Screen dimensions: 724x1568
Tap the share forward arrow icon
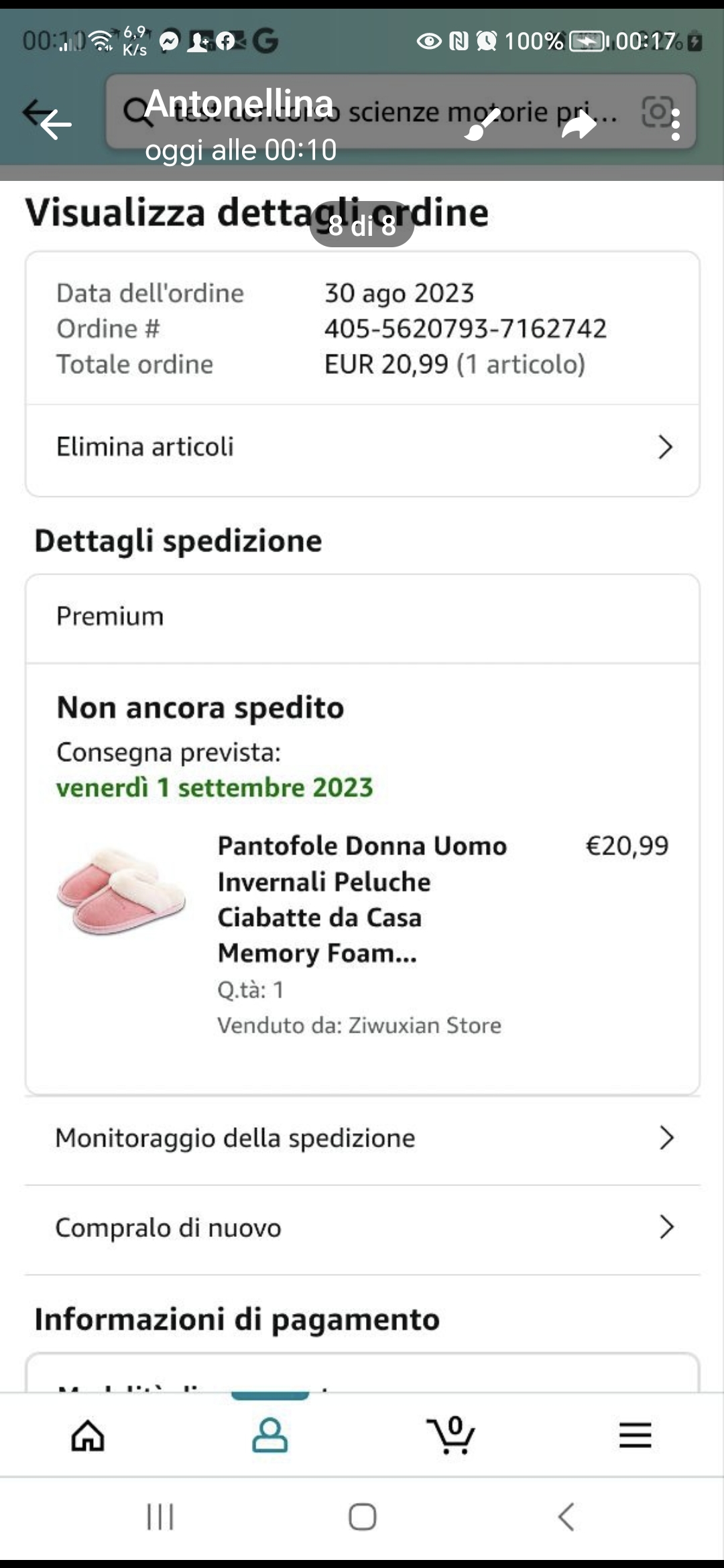tap(578, 125)
